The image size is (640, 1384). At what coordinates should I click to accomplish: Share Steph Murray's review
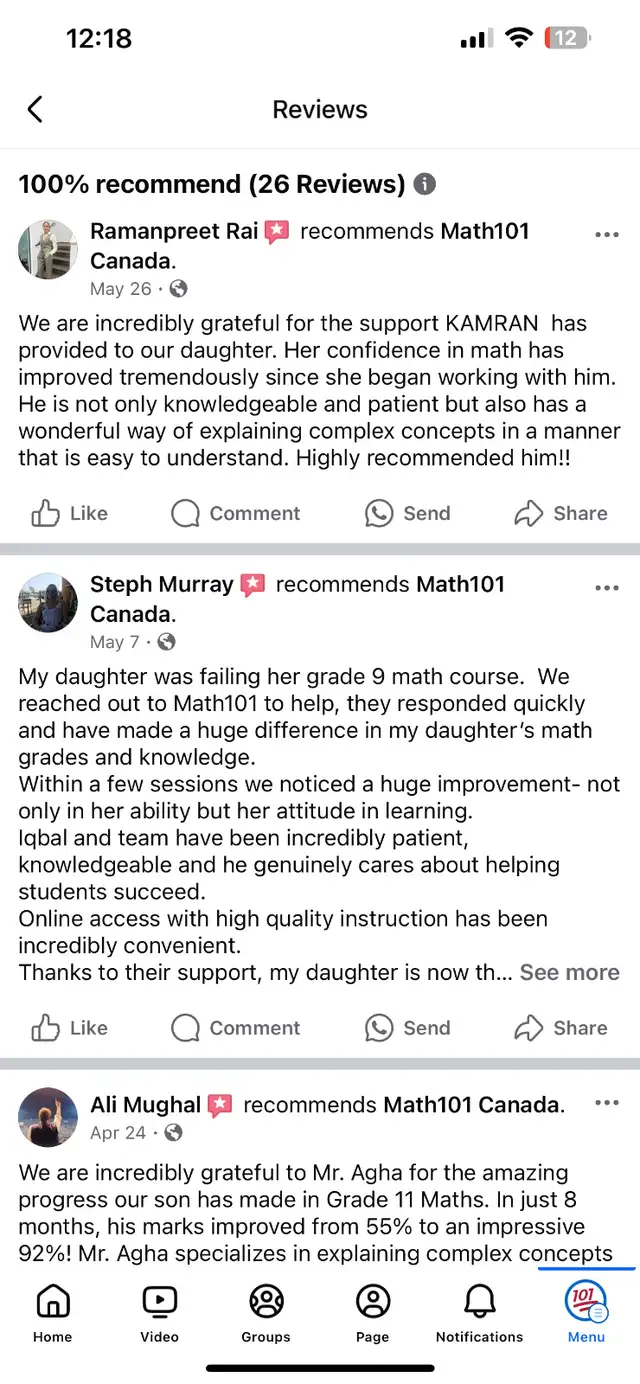coord(560,1028)
